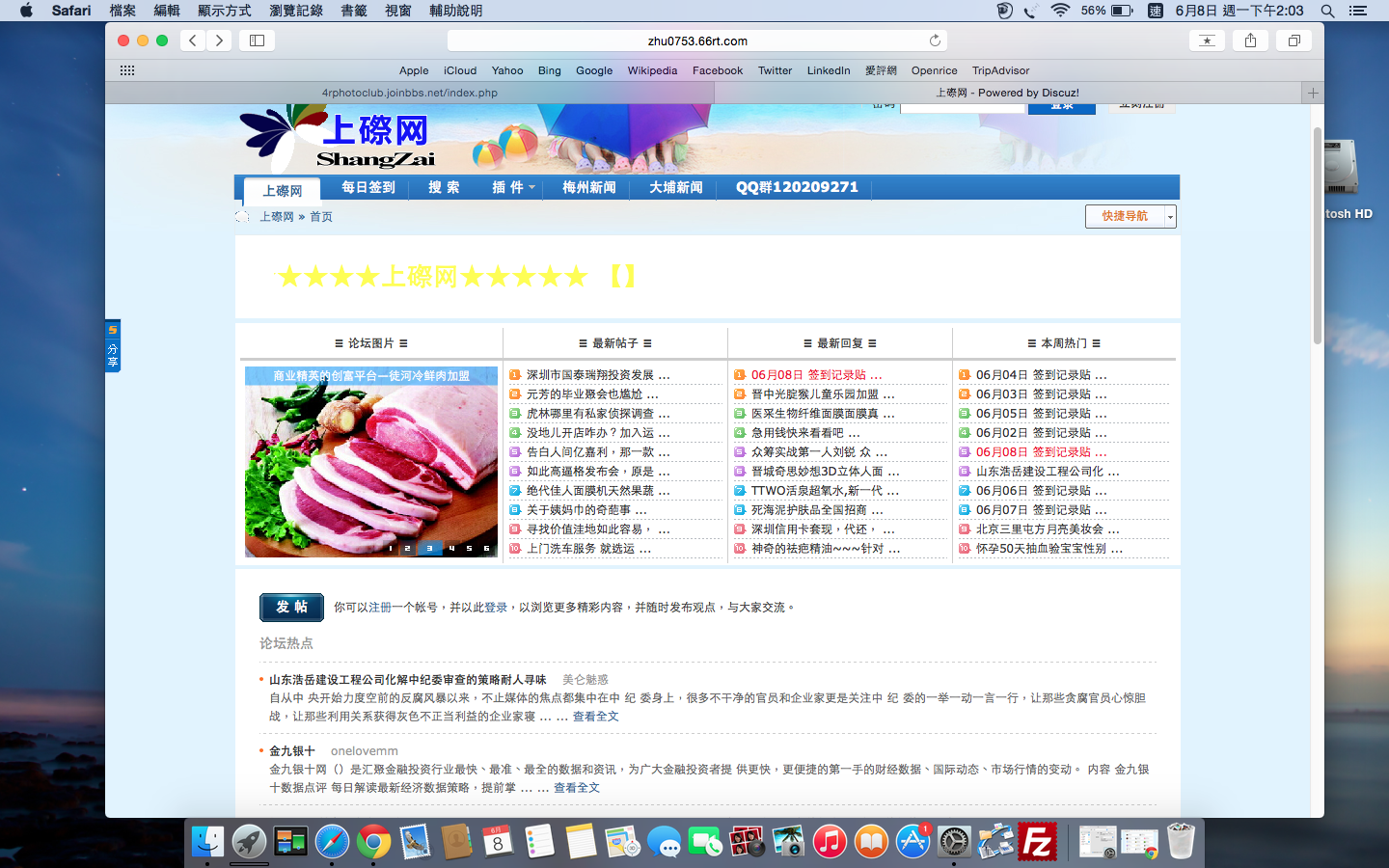Screen dimensions: 1389x868
Task: Open Spotlight search in menu bar
Action: point(1327,11)
